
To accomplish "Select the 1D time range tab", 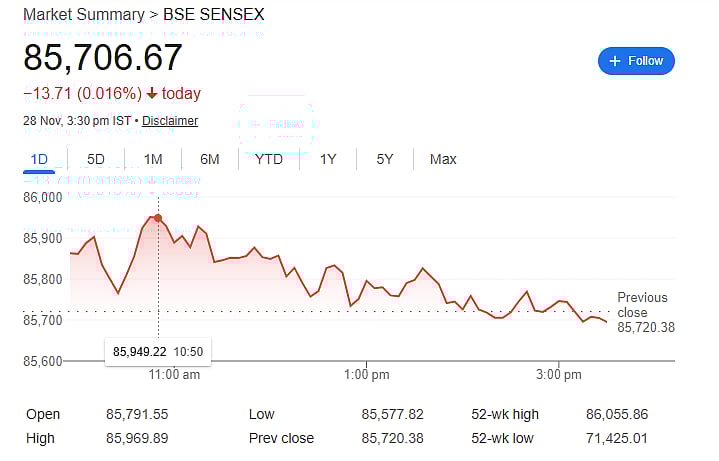I will click(39, 159).
